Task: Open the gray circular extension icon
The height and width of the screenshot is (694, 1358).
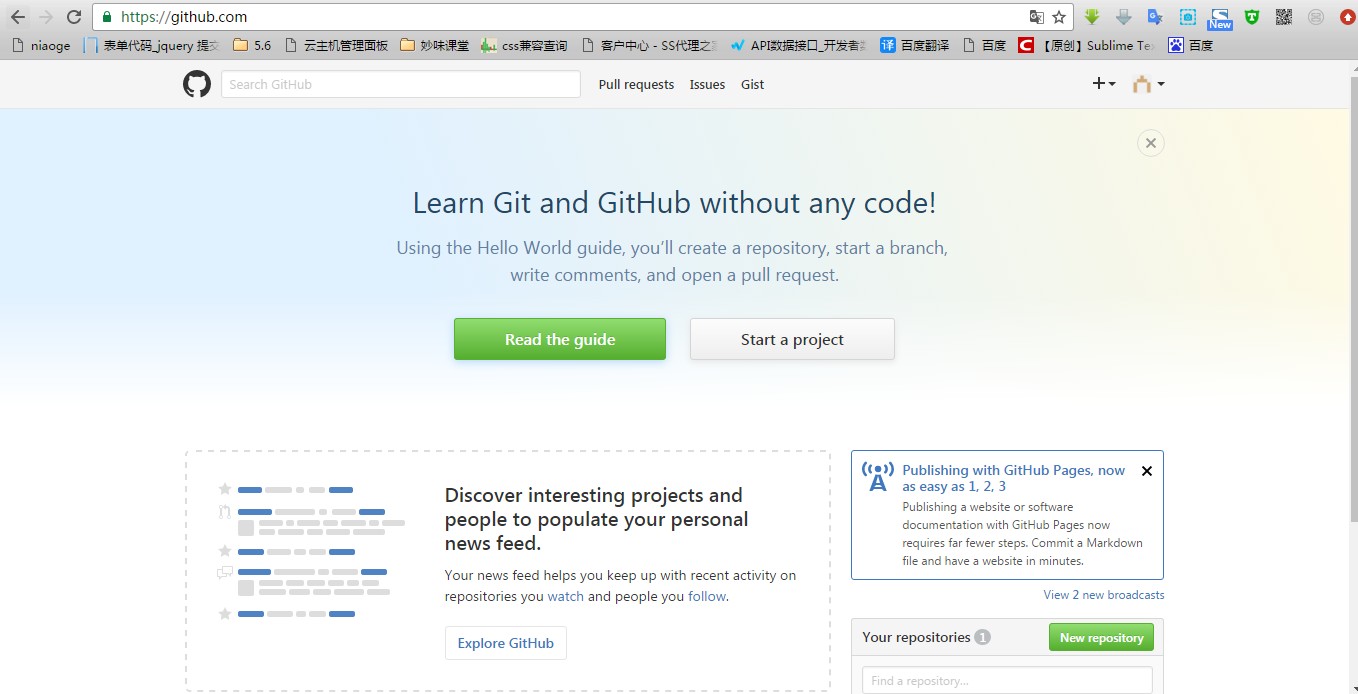Action: (x=1316, y=17)
